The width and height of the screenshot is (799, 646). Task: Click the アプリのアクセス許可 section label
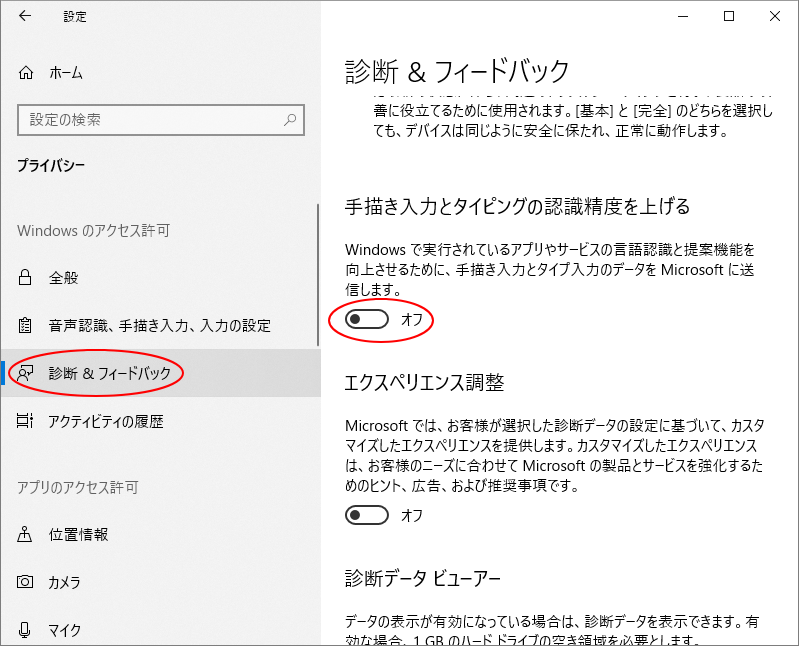coord(77,488)
